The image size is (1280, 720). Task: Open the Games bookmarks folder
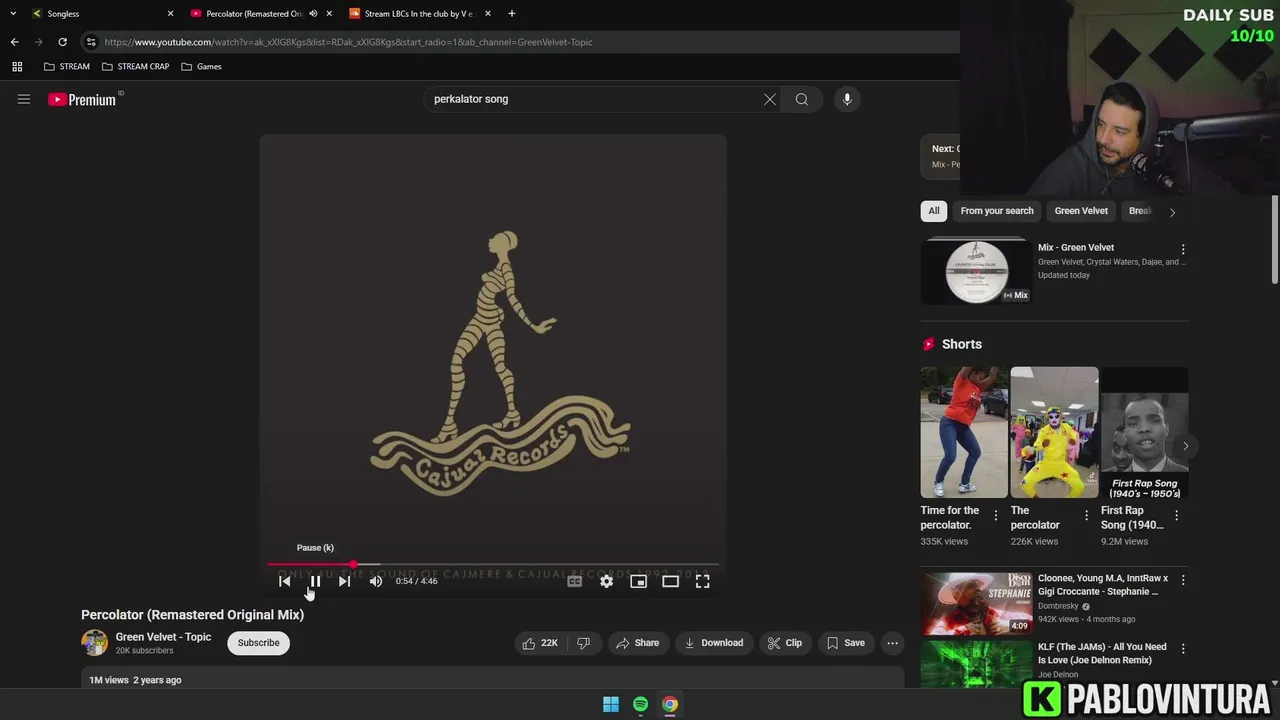(202, 67)
